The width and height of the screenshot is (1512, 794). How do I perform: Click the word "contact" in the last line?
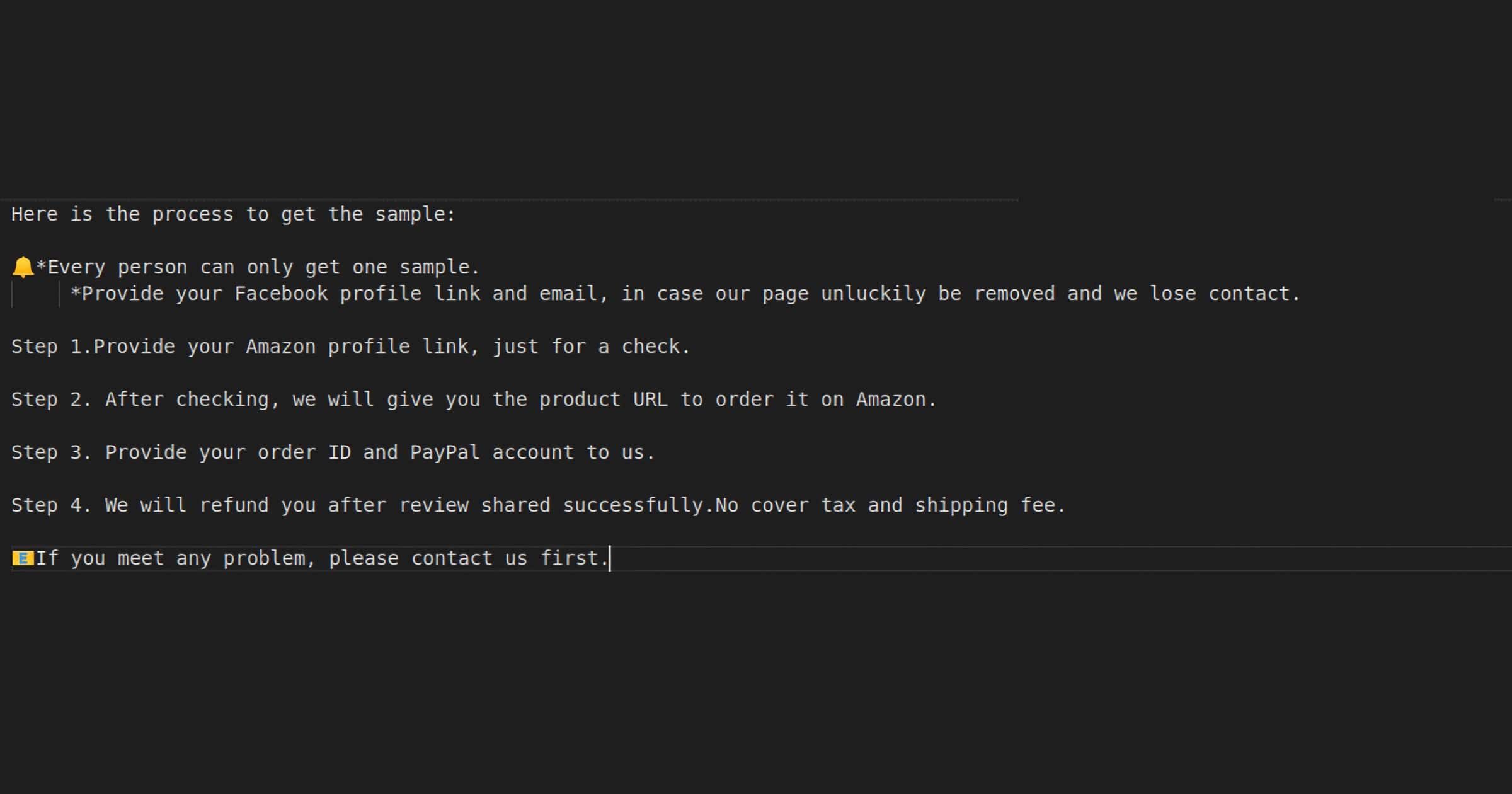[451, 558]
